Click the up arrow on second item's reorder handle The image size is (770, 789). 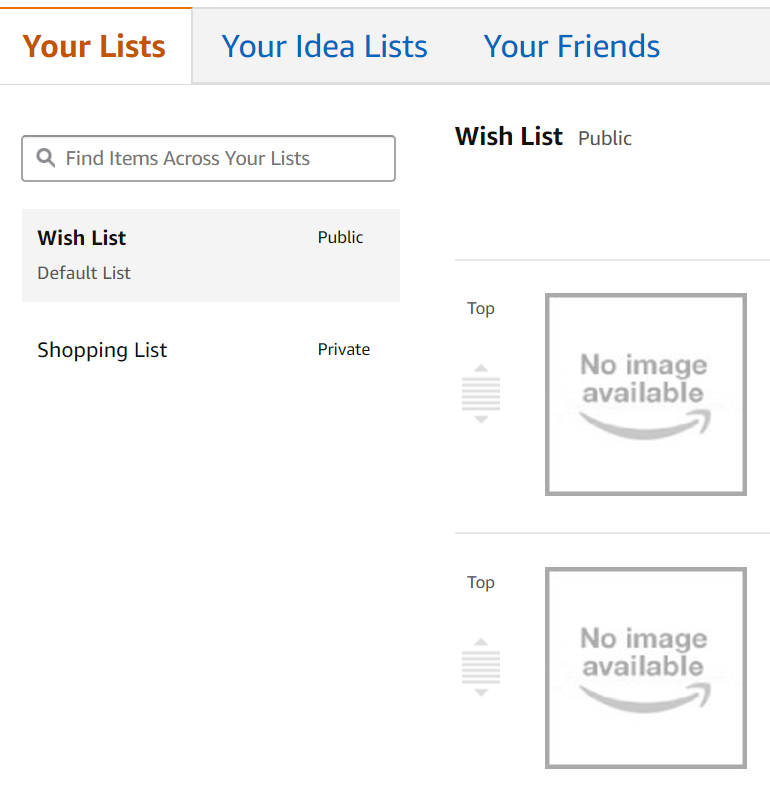[x=481, y=642]
